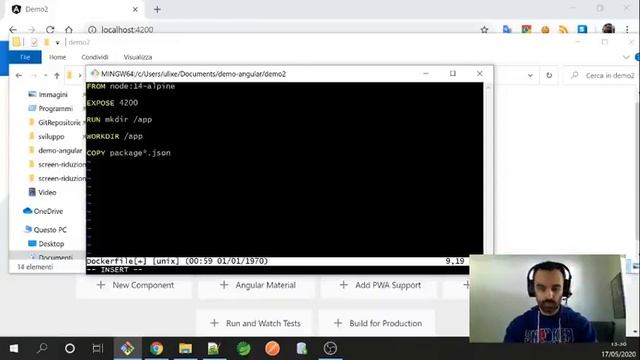640x360 pixels.
Task: Click the Cerca in demo2 search box
Action: tap(601, 76)
